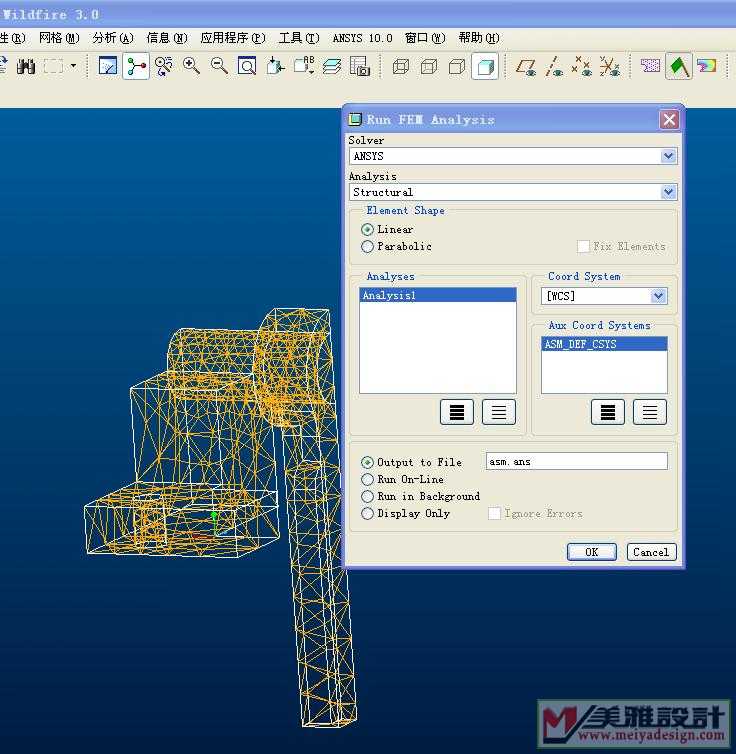Click the purple dotted mesh pattern icon

(x=650, y=65)
